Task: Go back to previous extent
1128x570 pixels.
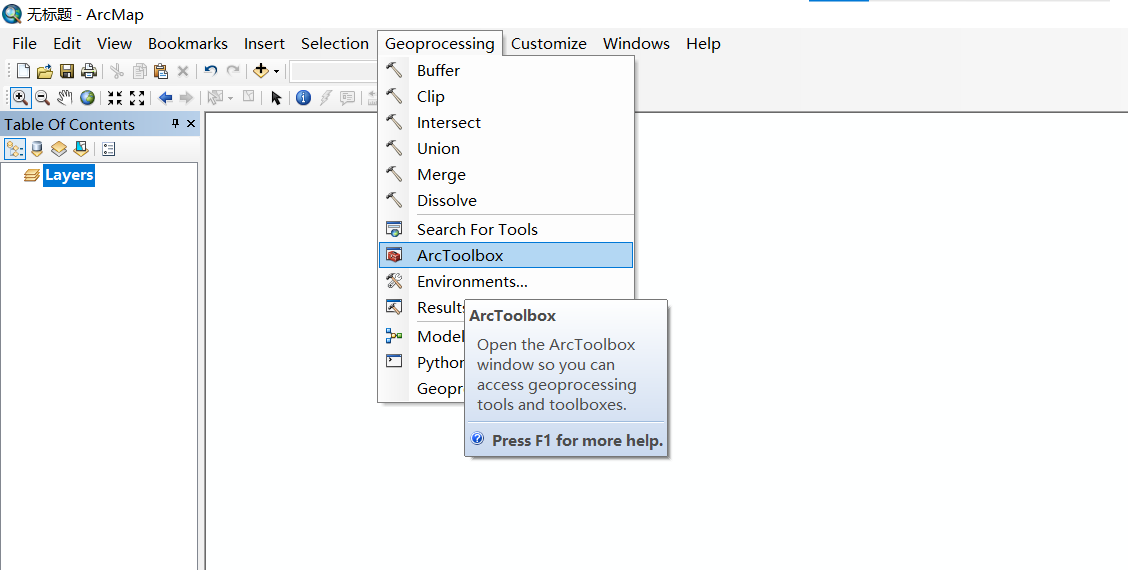Action: pyautogui.click(x=165, y=97)
